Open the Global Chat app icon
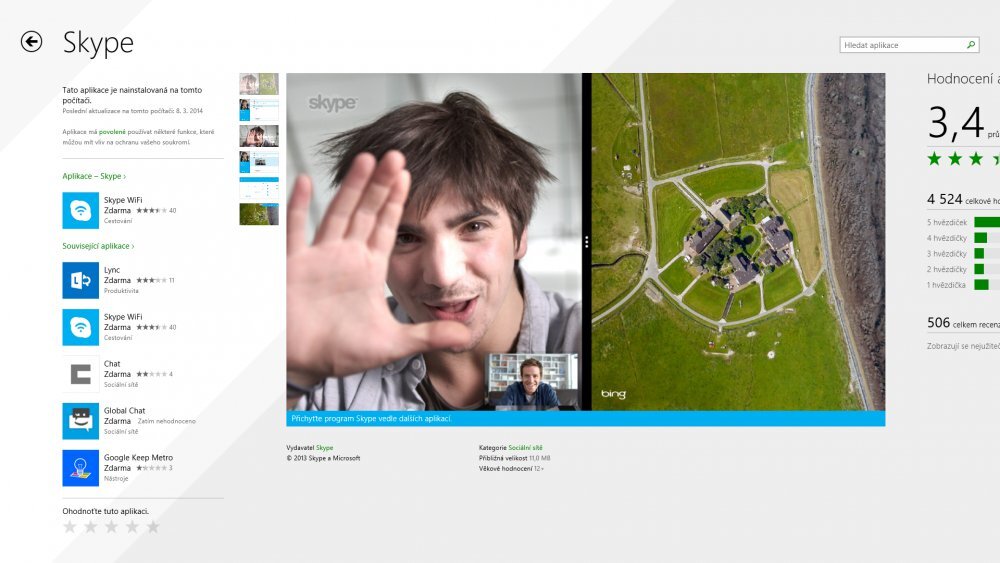The image size is (1000, 563). click(x=80, y=421)
